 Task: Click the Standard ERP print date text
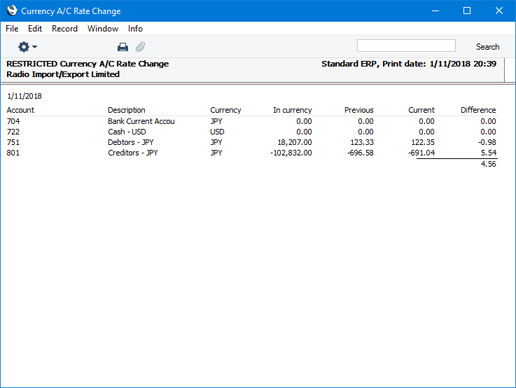409,64
